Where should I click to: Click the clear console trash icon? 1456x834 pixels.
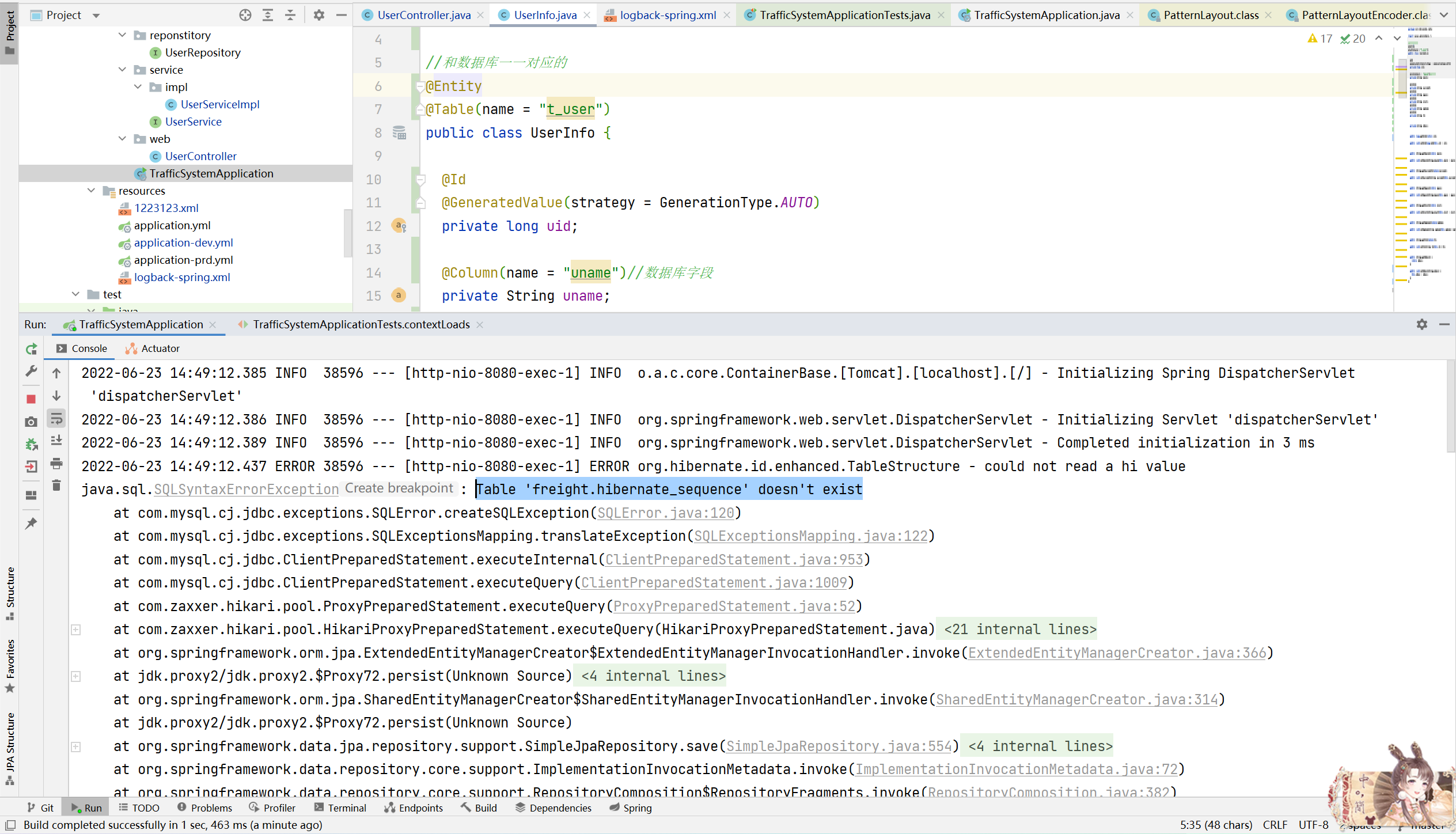point(56,486)
